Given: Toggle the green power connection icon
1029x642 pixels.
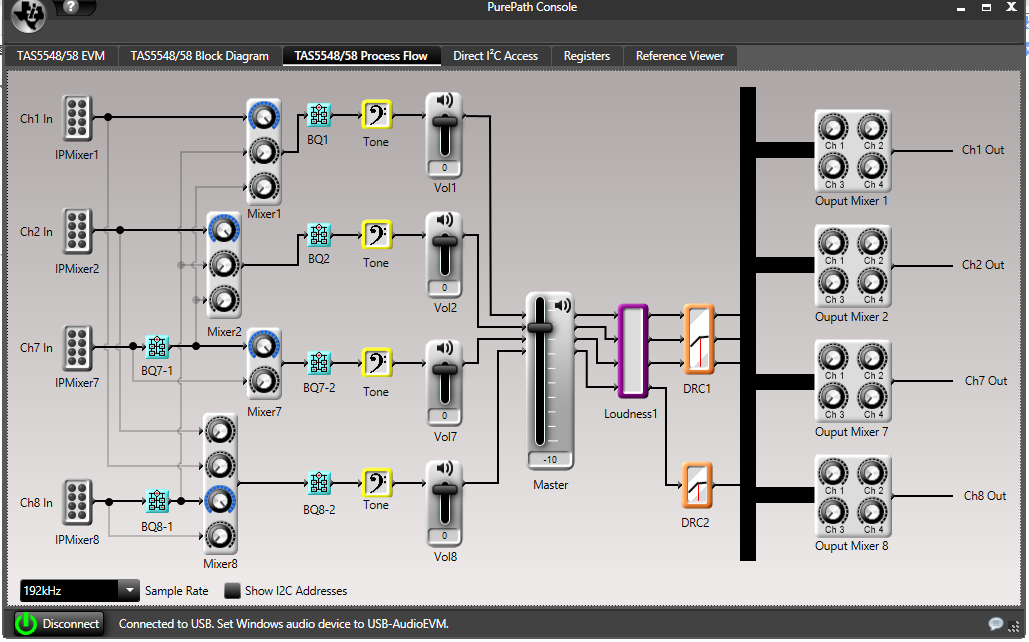Looking at the screenshot, I should point(26,623).
